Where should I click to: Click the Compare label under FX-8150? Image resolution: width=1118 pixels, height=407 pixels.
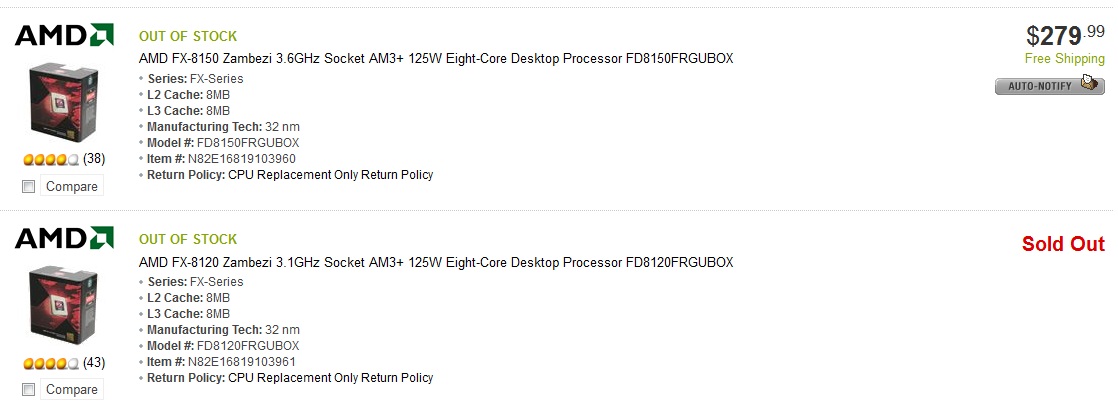click(71, 186)
